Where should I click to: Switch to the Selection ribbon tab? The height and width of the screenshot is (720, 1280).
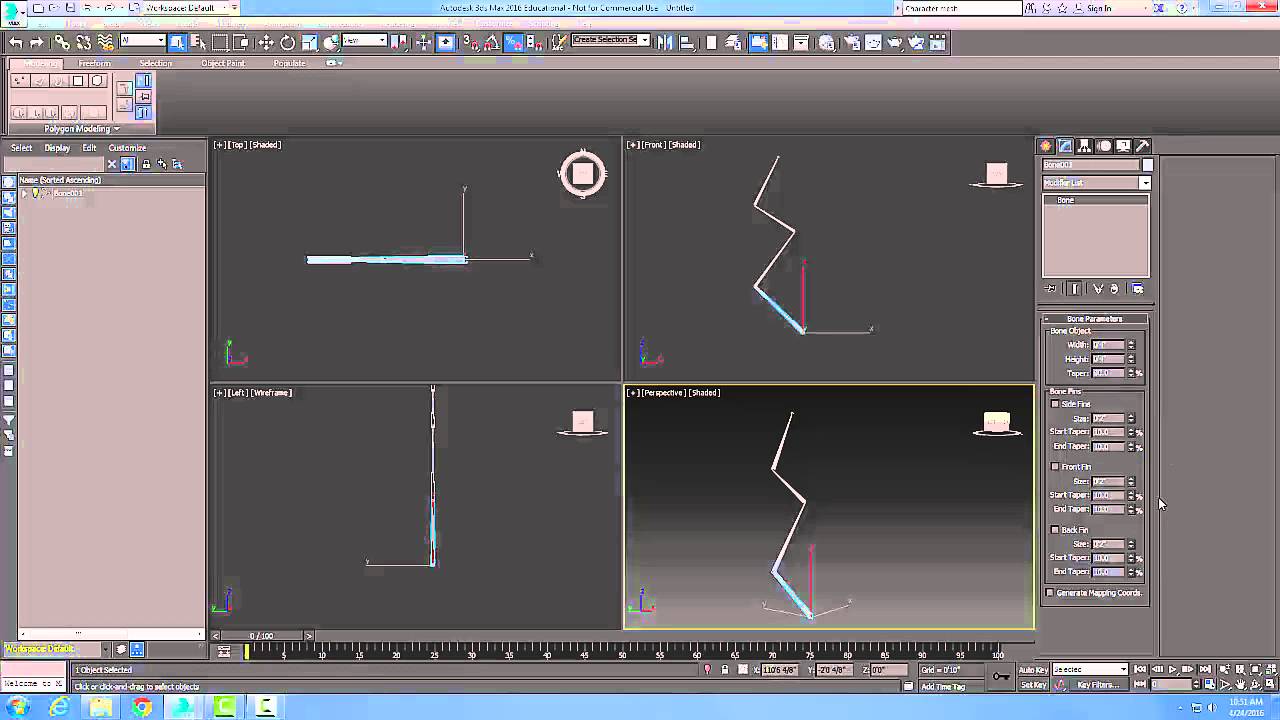pyautogui.click(x=155, y=63)
